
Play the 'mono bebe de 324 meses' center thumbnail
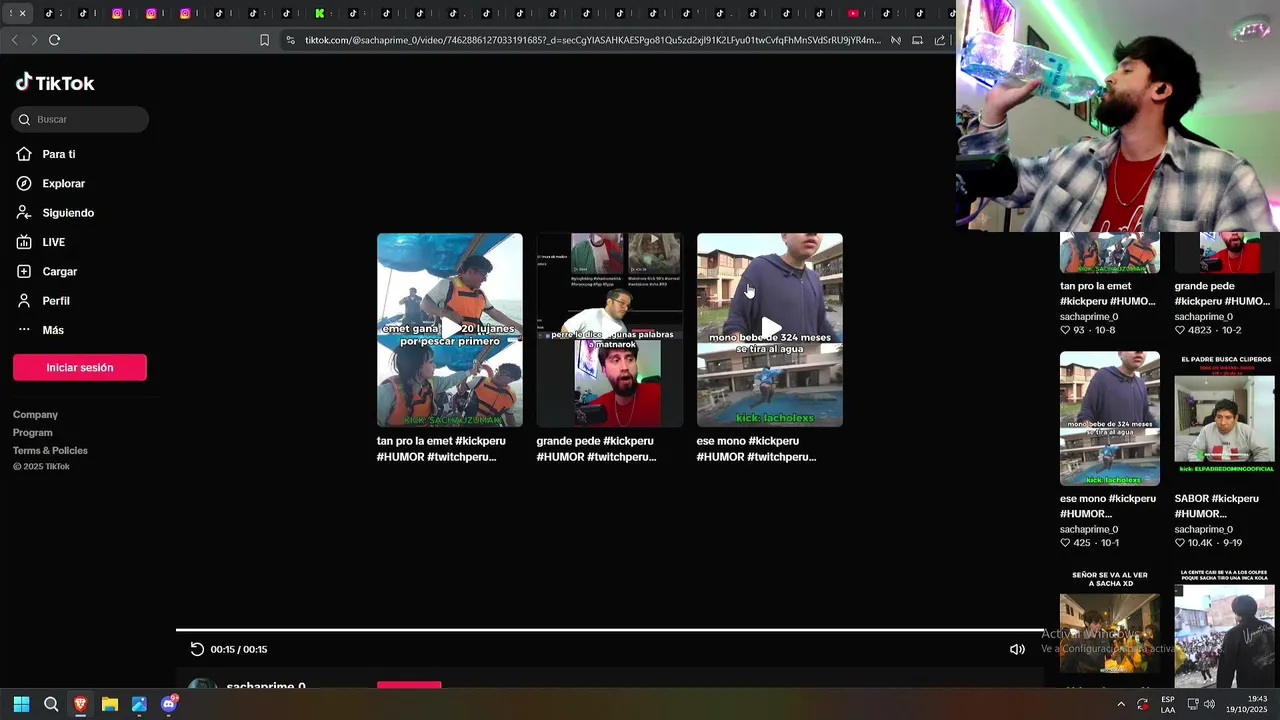[x=770, y=330]
